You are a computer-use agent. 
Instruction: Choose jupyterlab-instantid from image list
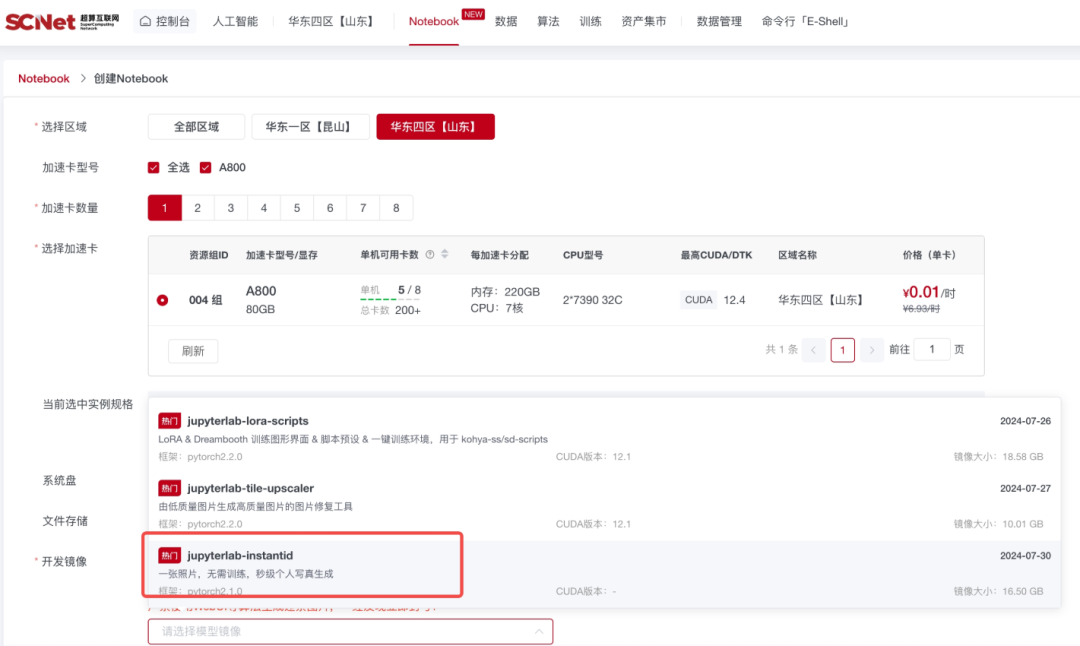(x=240, y=556)
